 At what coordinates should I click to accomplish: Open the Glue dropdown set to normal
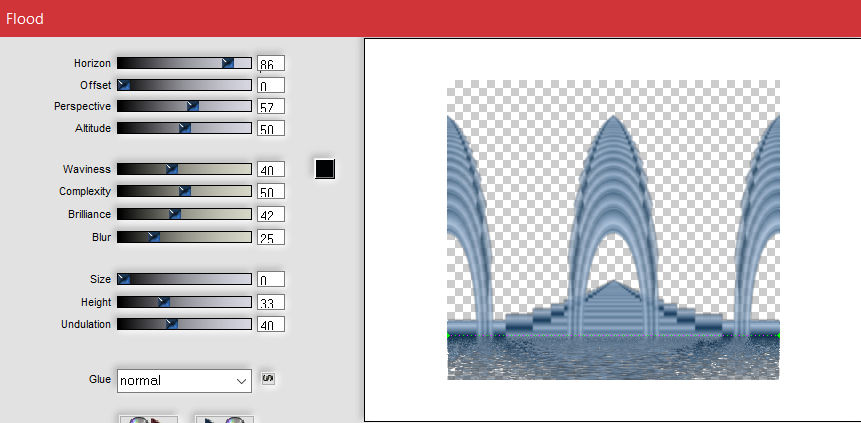[184, 381]
